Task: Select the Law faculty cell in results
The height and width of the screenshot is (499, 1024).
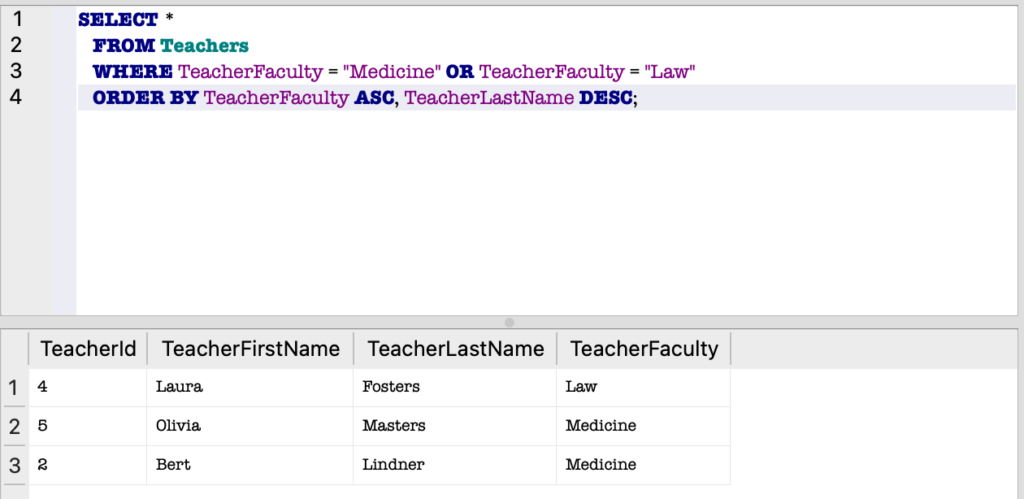Action: pyautogui.click(x=580, y=387)
